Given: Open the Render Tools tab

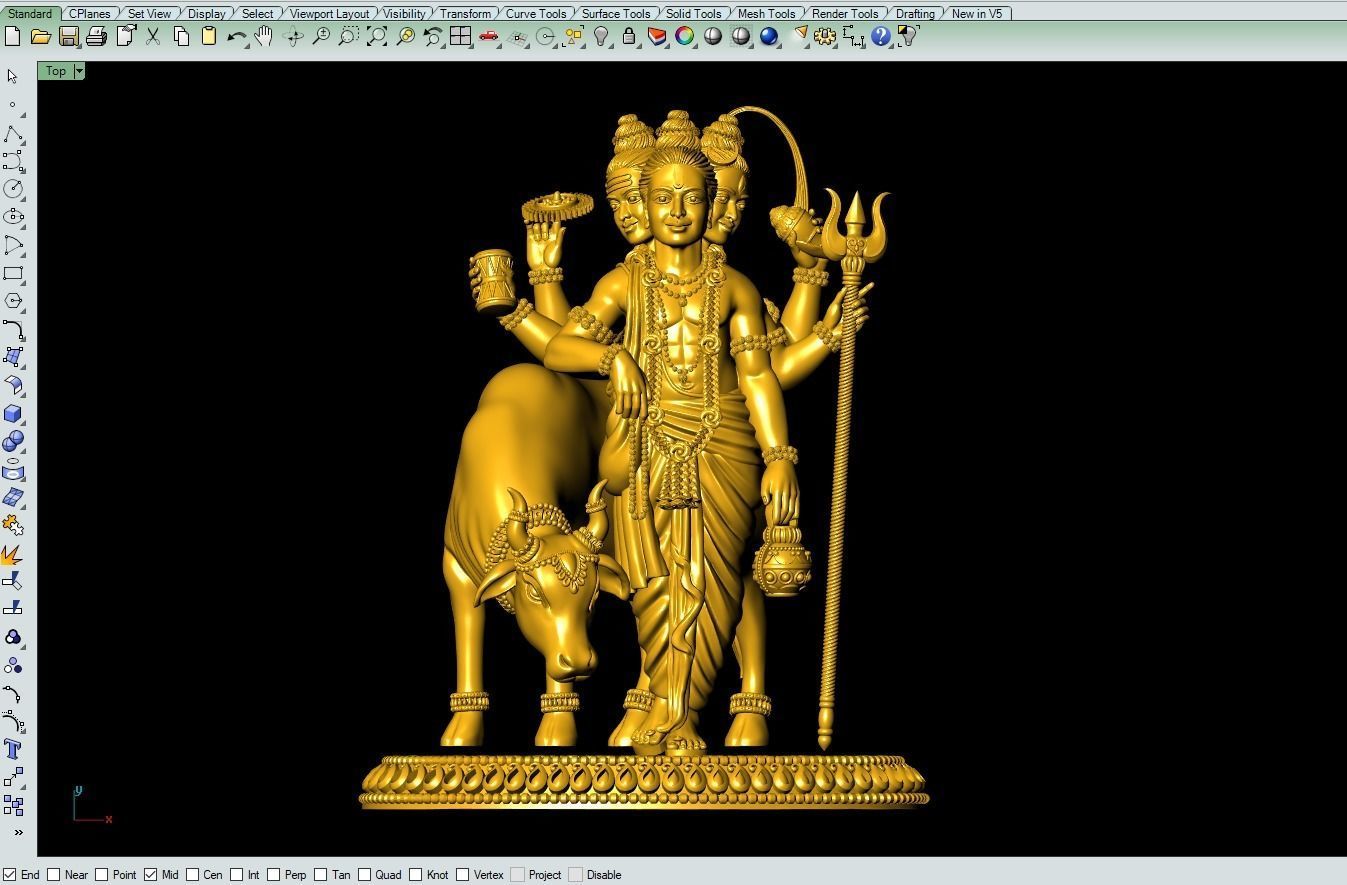Looking at the screenshot, I should (x=845, y=14).
